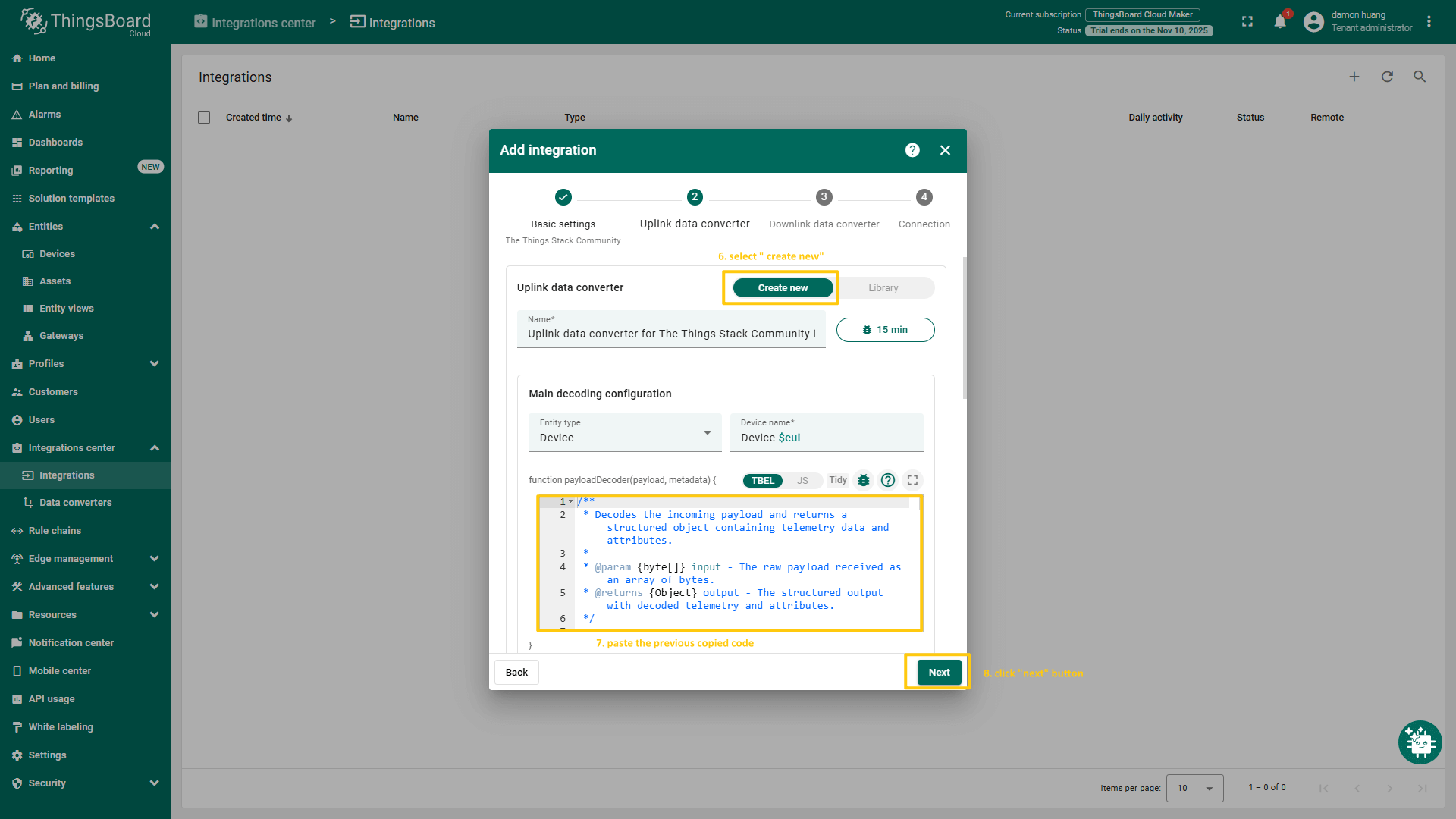Refresh the integrations list
Screen dimensions: 1456x819
click(1387, 77)
